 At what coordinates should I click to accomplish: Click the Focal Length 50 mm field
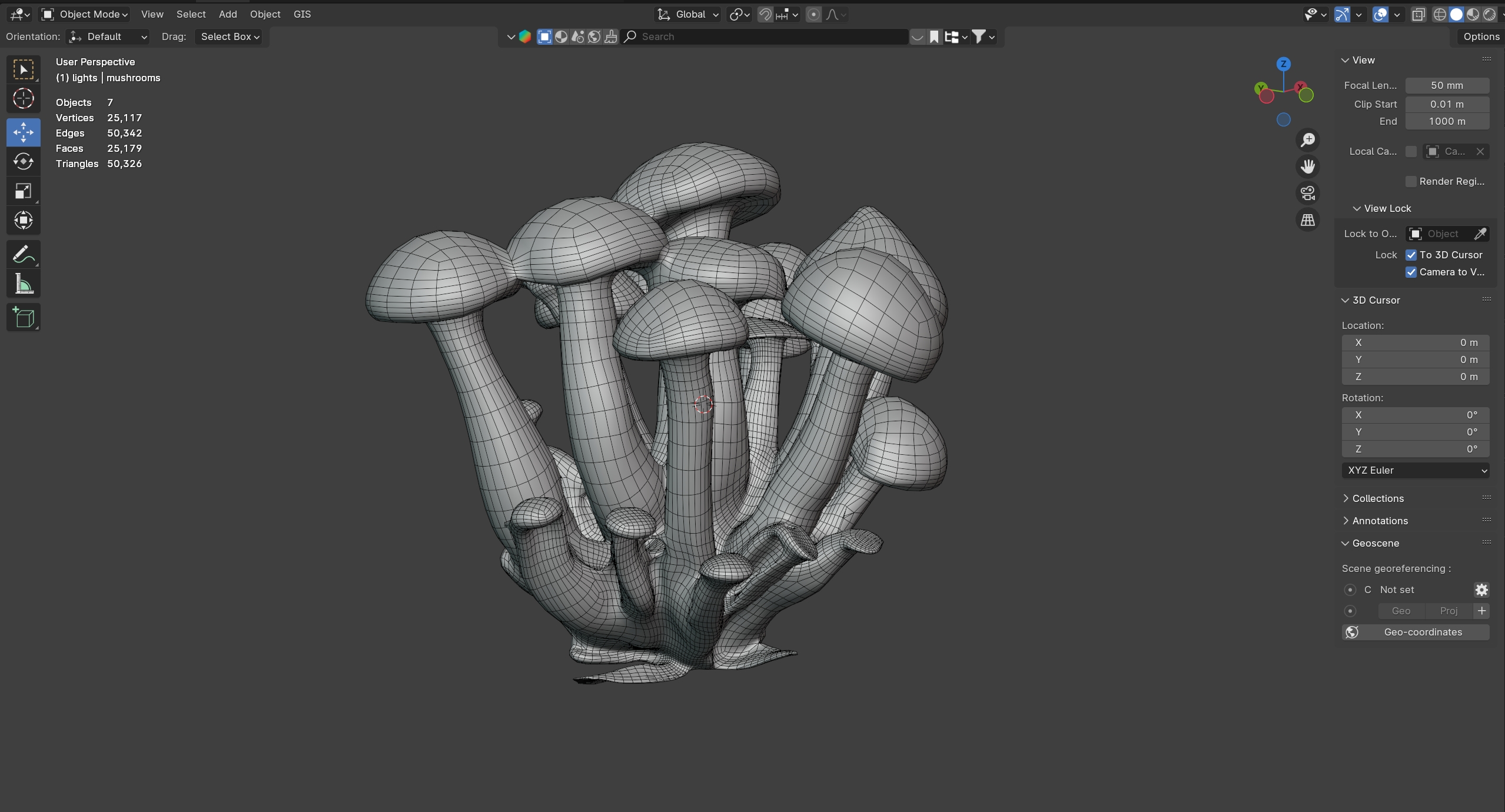coord(1447,85)
